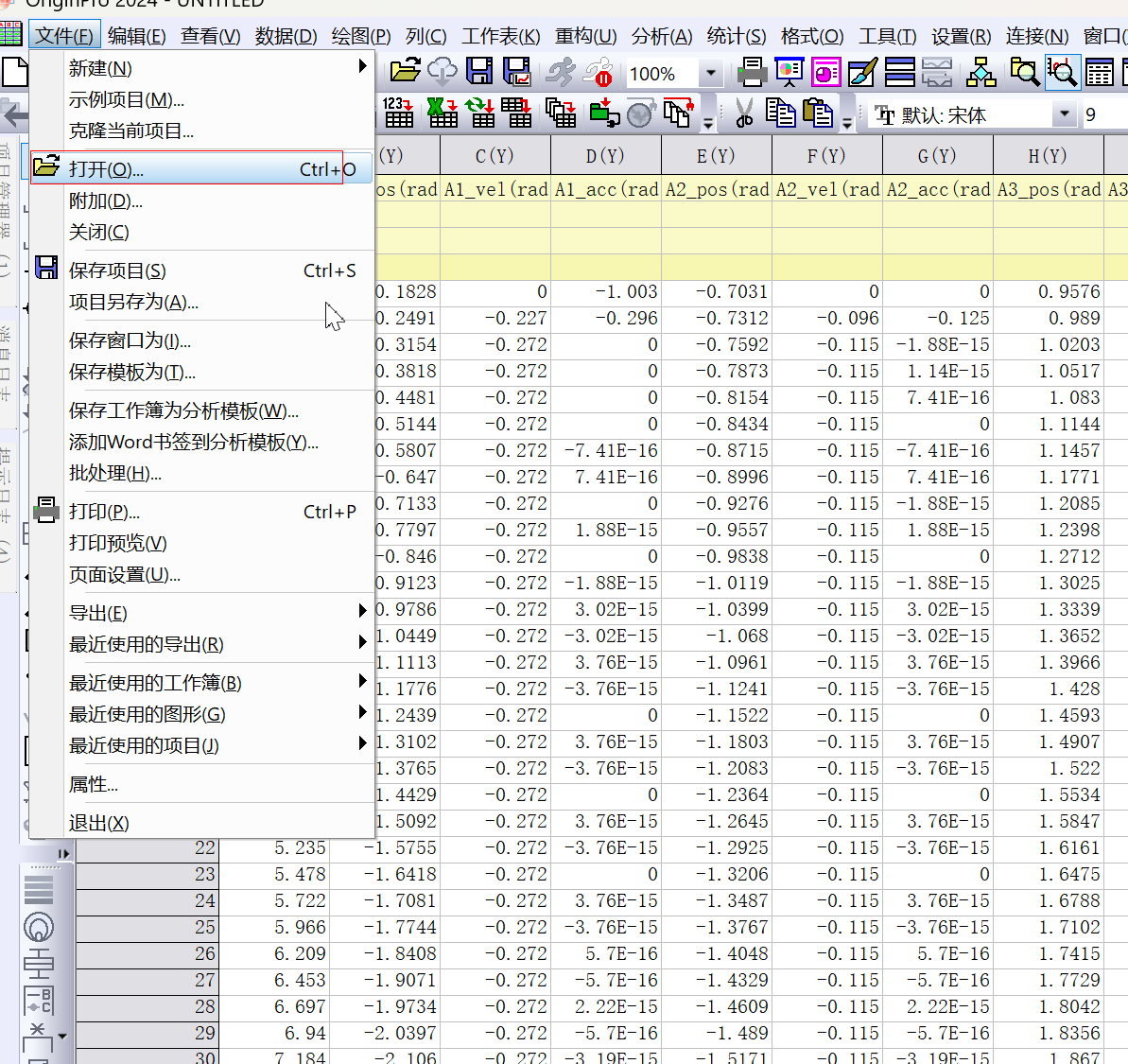Open the 绘图(P) menu

[x=361, y=35]
